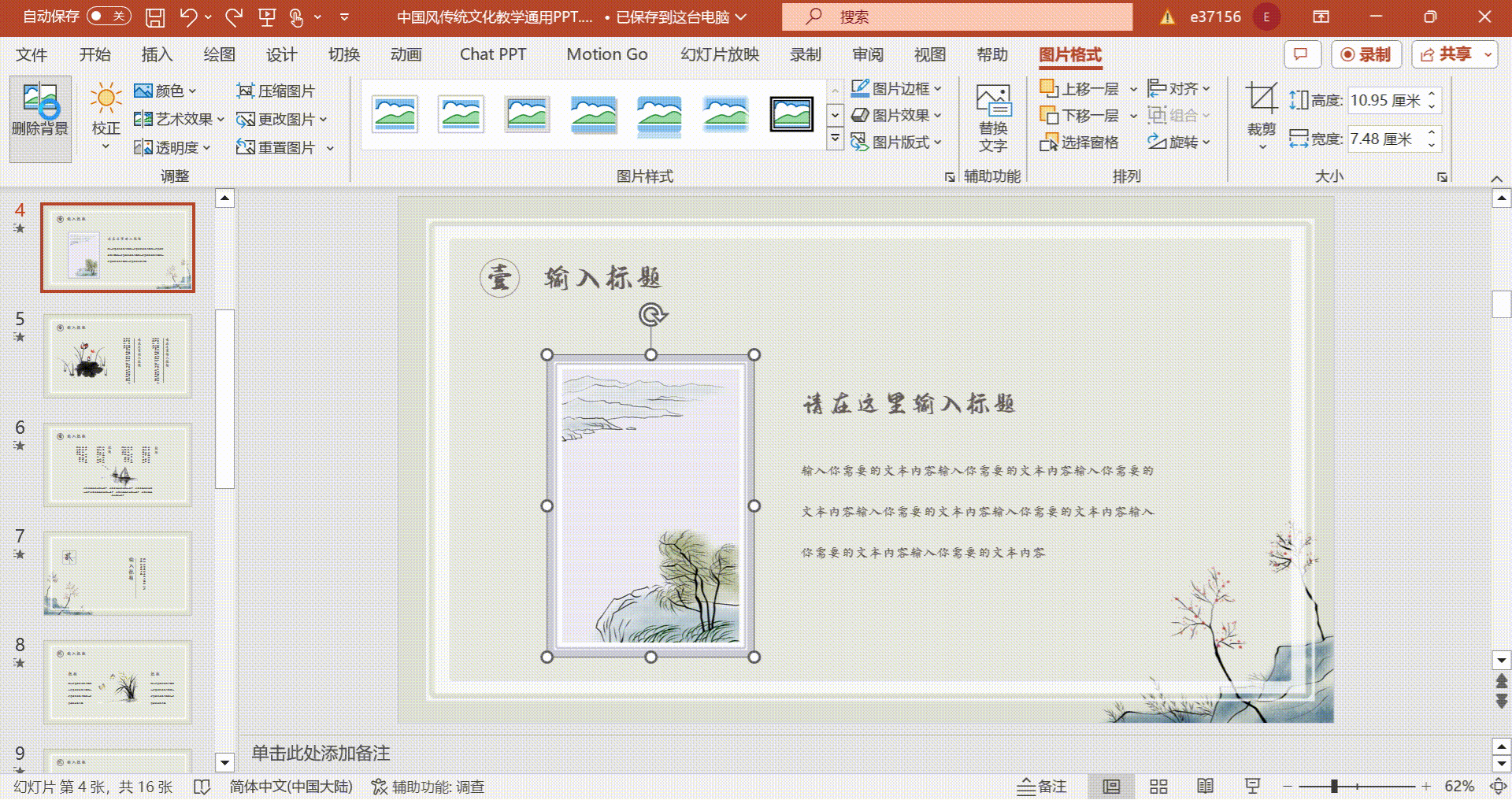
Task: Click the Save icon in title bar
Action: click(x=155, y=17)
